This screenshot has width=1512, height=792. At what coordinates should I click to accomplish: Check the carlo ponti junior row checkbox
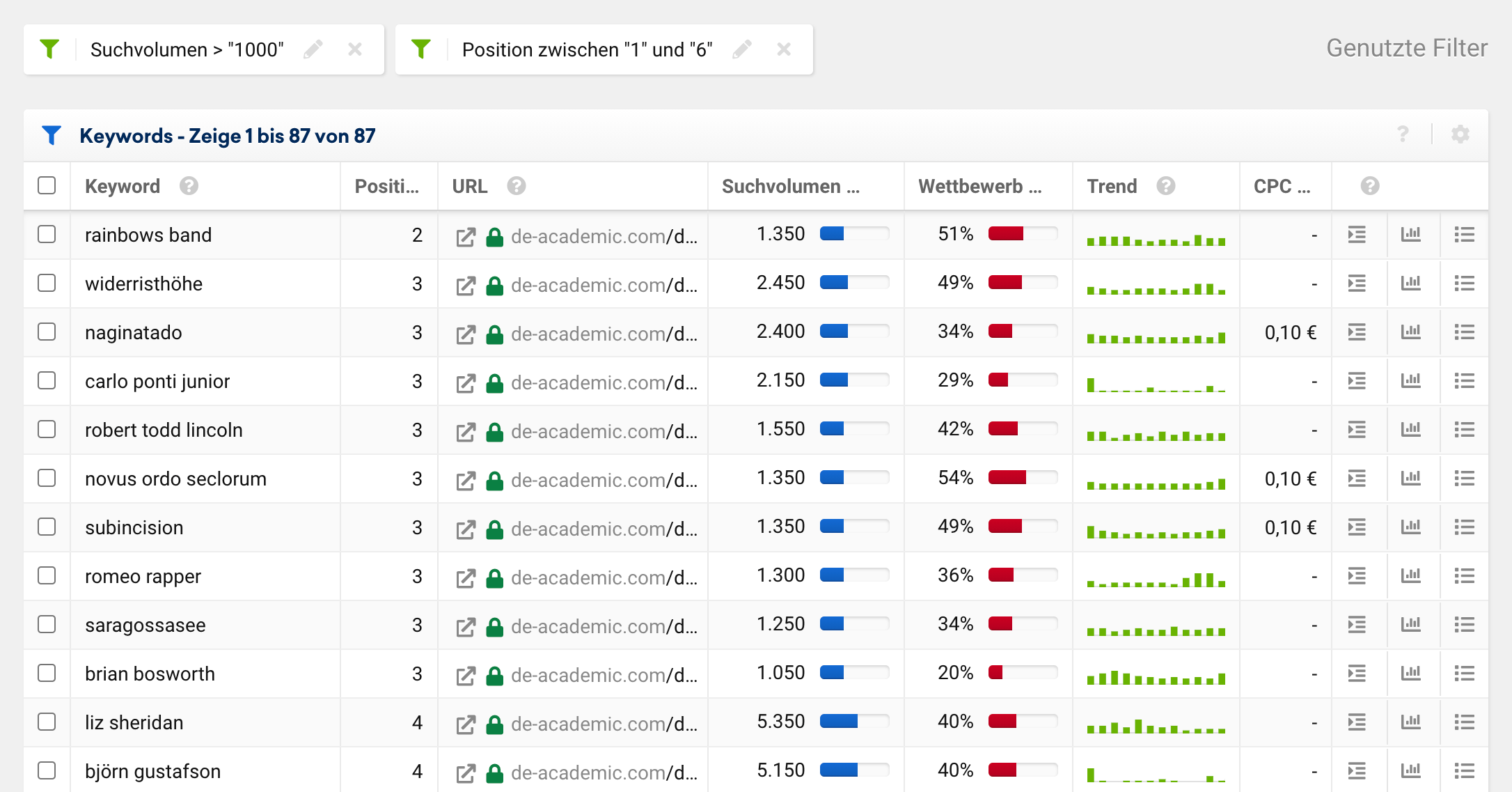pyautogui.click(x=47, y=380)
